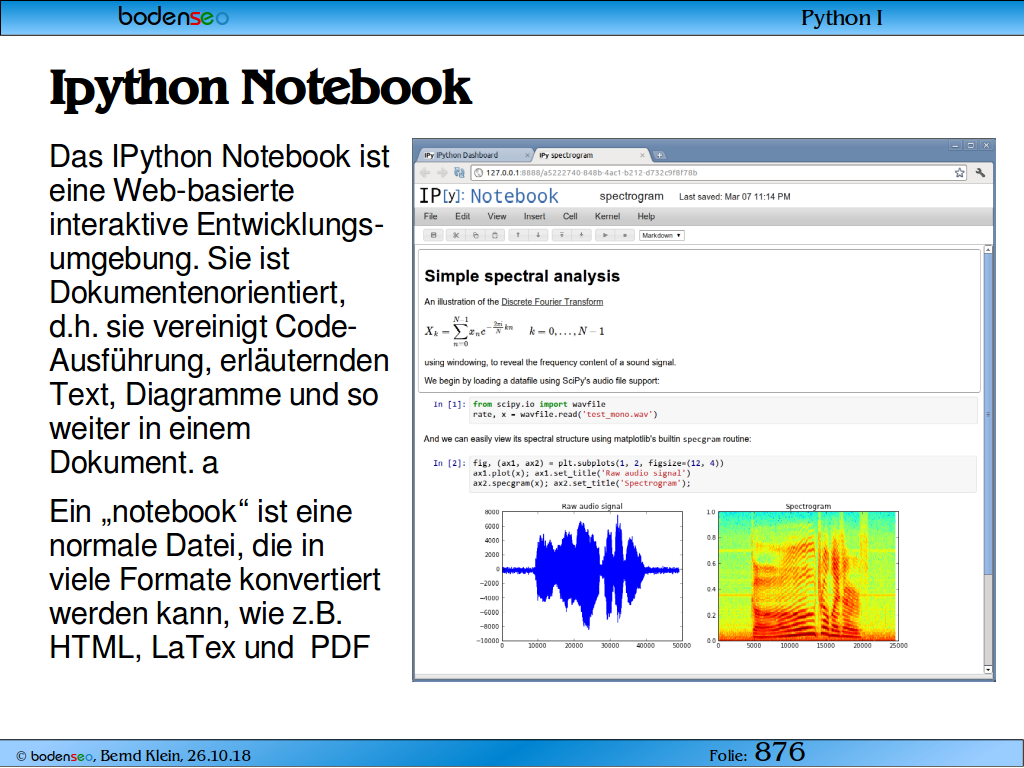The width and height of the screenshot is (1024, 768).
Task: Paste cell using the clipboard toolbar icon
Action: pos(495,235)
